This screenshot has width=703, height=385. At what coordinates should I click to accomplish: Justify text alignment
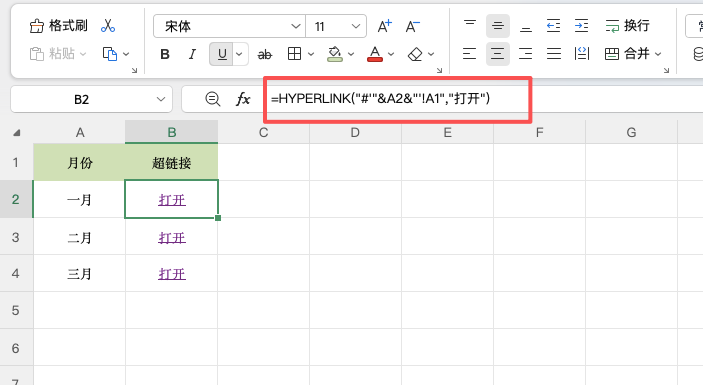[554, 54]
